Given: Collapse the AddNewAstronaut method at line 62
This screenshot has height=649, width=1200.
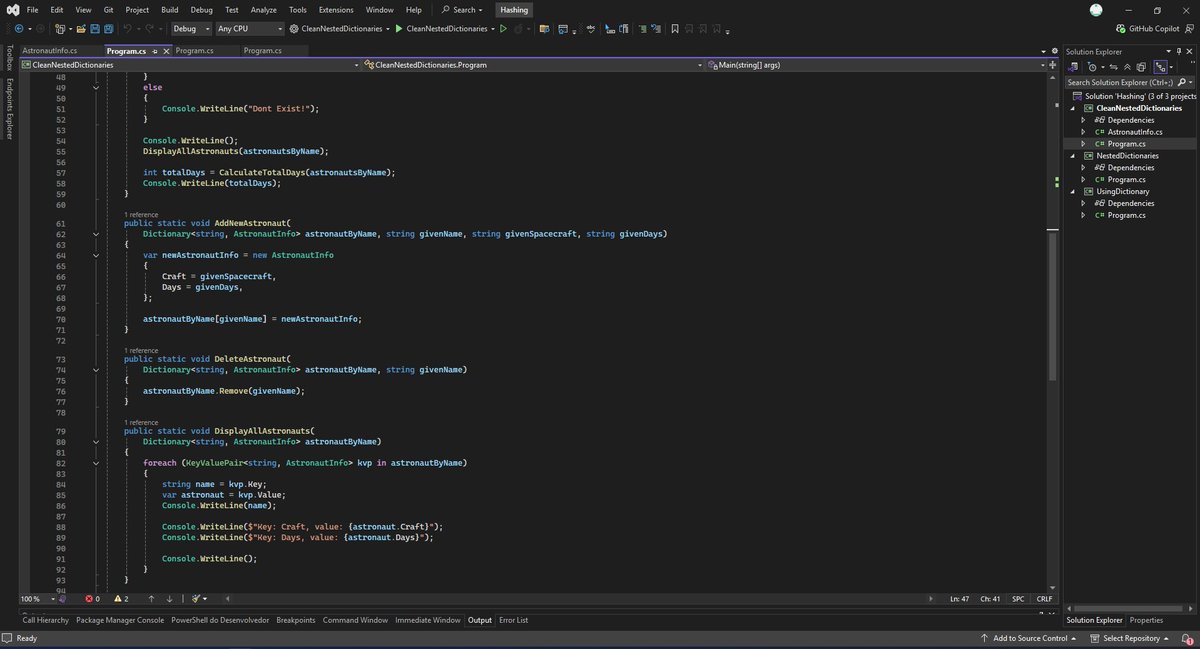Looking at the screenshot, I should pyautogui.click(x=97, y=233).
